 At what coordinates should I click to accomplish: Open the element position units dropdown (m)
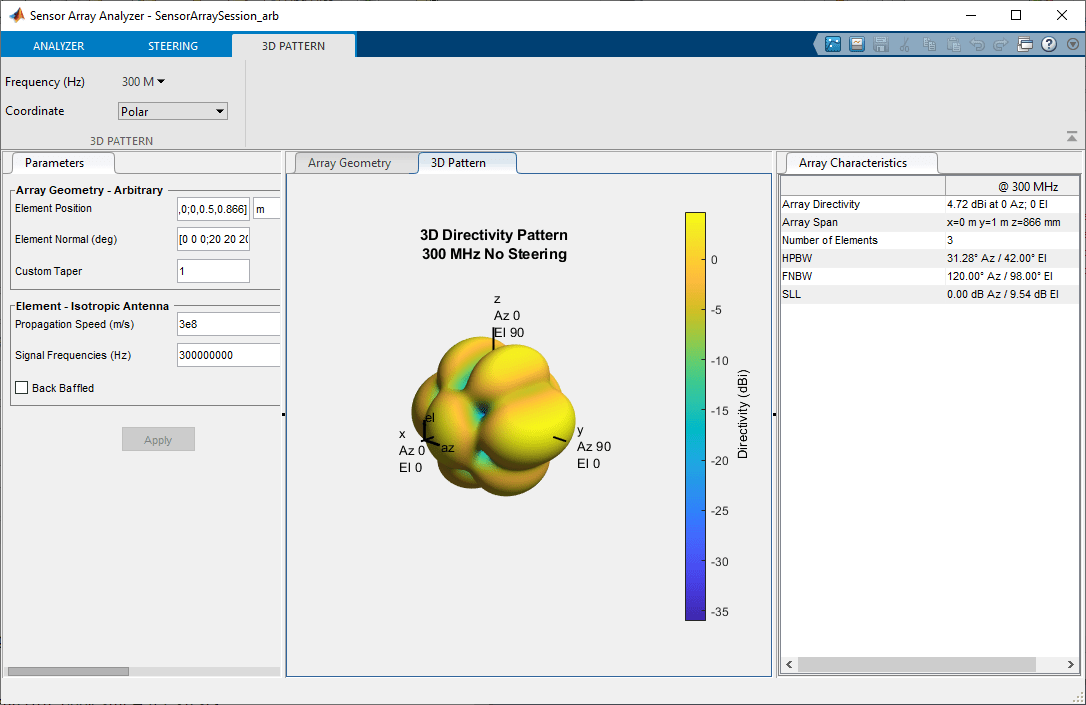(x=267, y=209)
